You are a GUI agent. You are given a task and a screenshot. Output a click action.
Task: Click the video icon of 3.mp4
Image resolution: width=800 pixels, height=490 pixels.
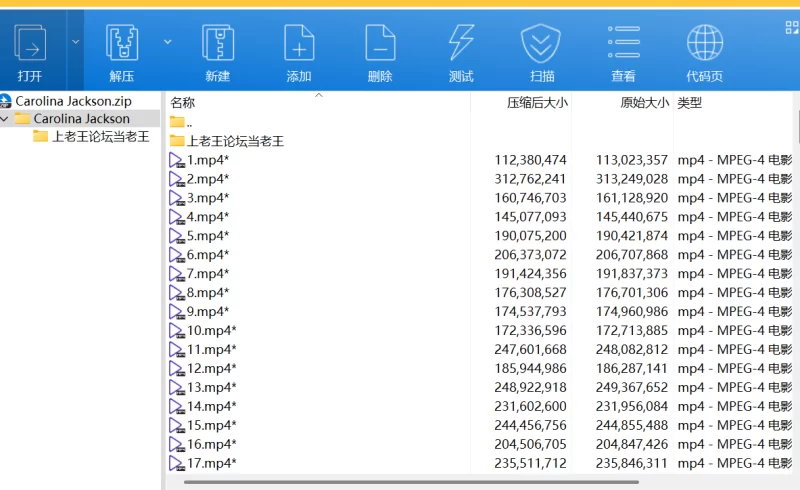click(x=177, y=198)
